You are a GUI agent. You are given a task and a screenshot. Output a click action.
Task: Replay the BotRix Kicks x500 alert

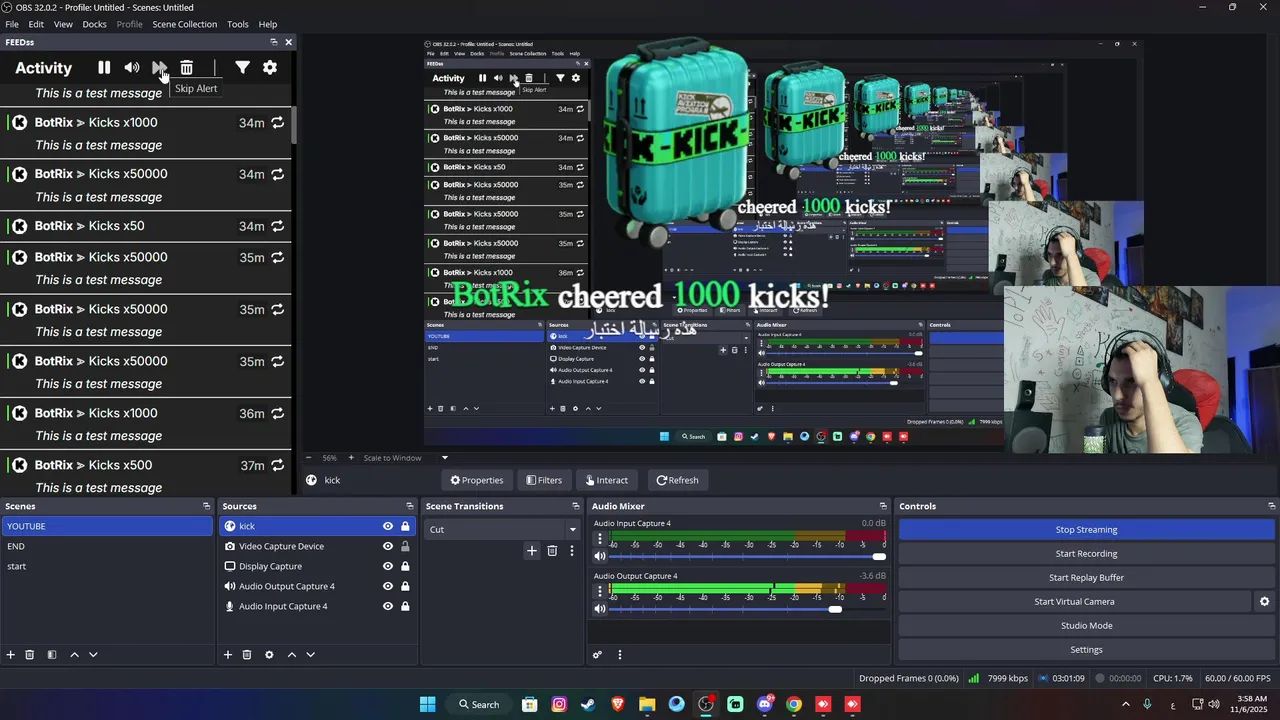pyautogui.click(x=277, y=466)
